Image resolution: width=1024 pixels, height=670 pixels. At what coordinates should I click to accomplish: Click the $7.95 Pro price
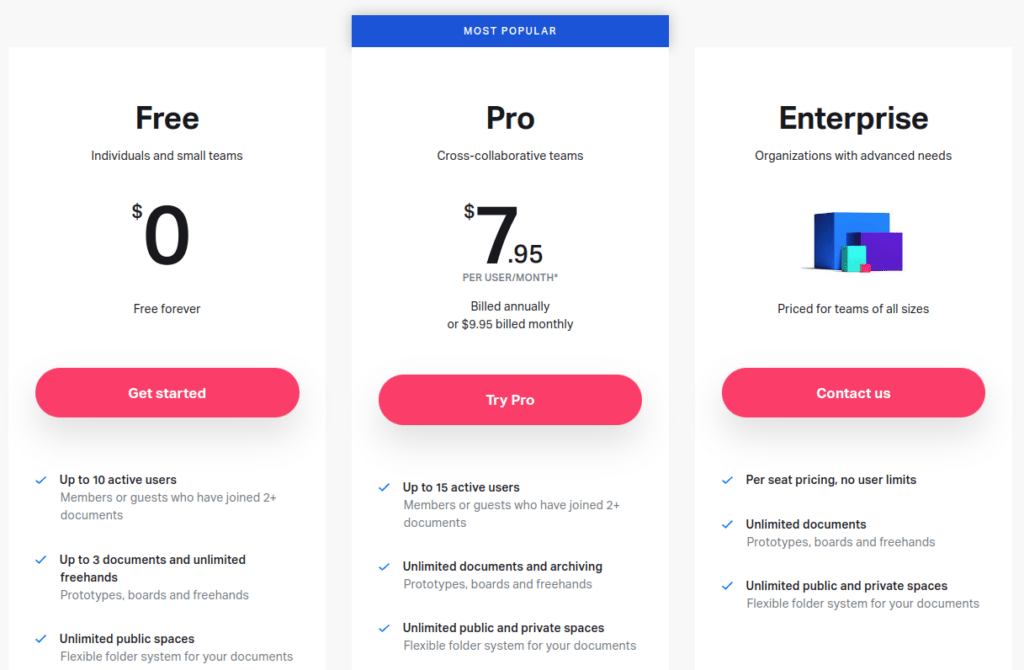504,234
